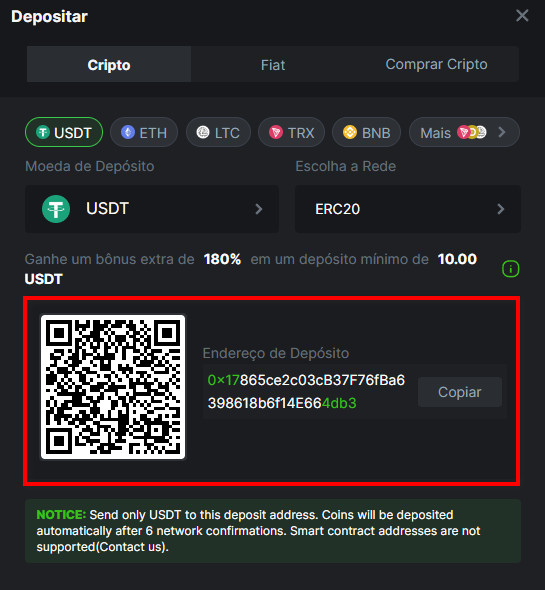Click the Litecoin icon in LTC chip
Viewport: 545px width, 590px height.
(x=203, y=132)
